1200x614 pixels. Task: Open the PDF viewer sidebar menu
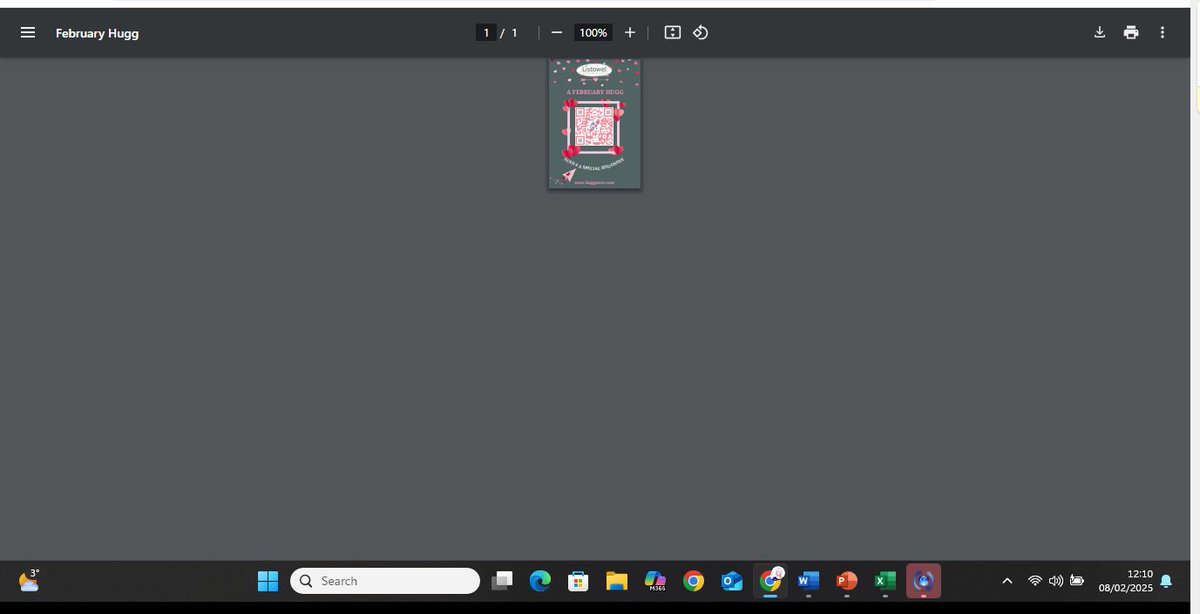coord(28,33)
